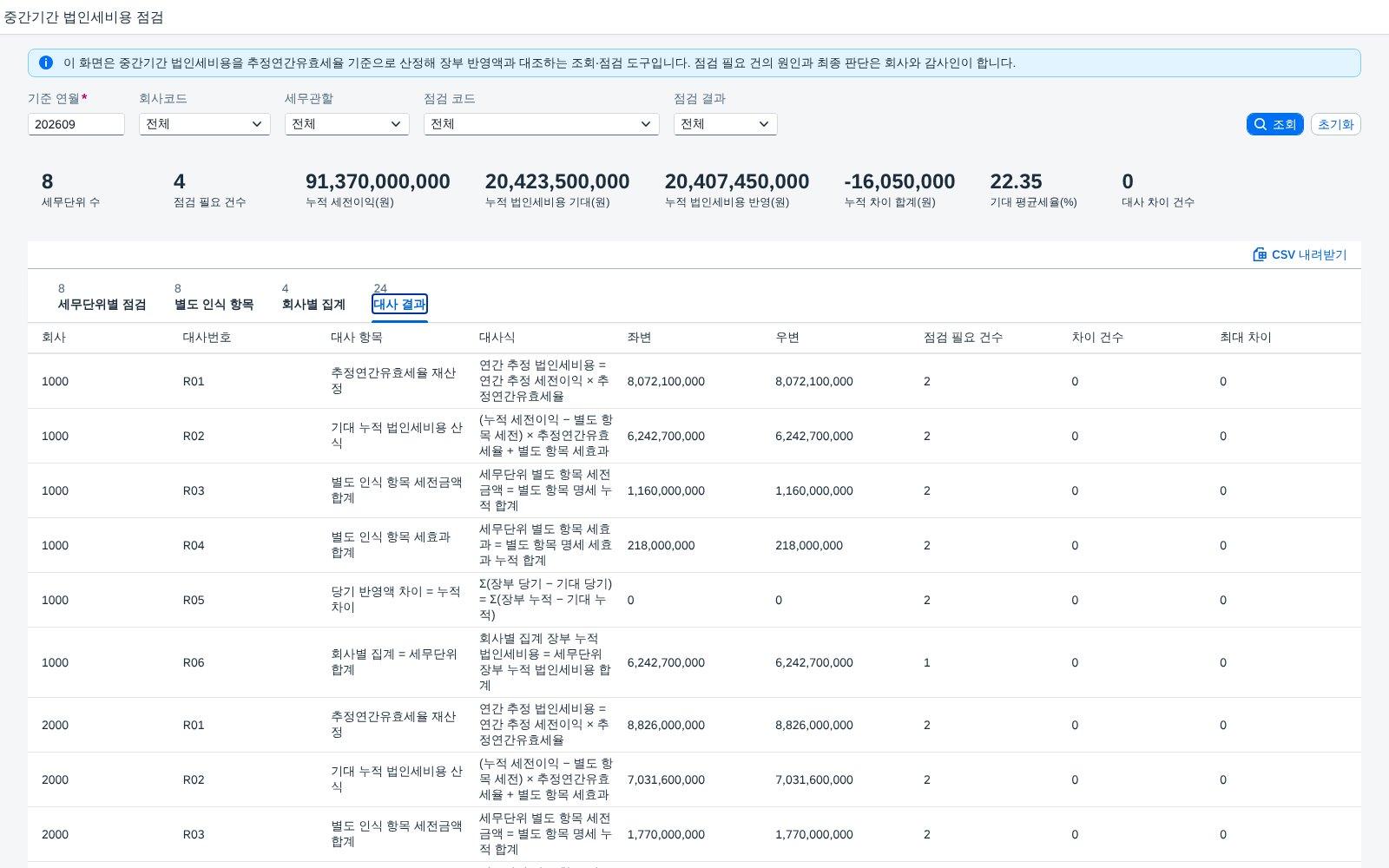
Task: Click the 우변 value 1,770,000,000
Action: pyautogui.click(x=814, y=834)
